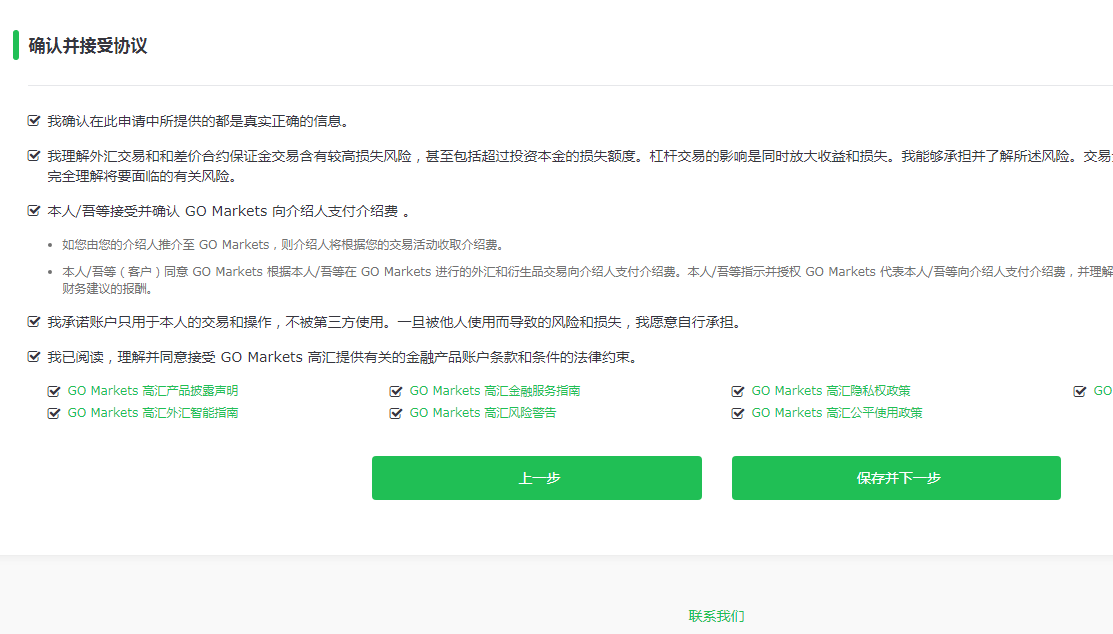Viewport: 1113px width, 634px height.
Task: Uncheck the 高汇风险警告 checkbox
Action: pos(396,413)
